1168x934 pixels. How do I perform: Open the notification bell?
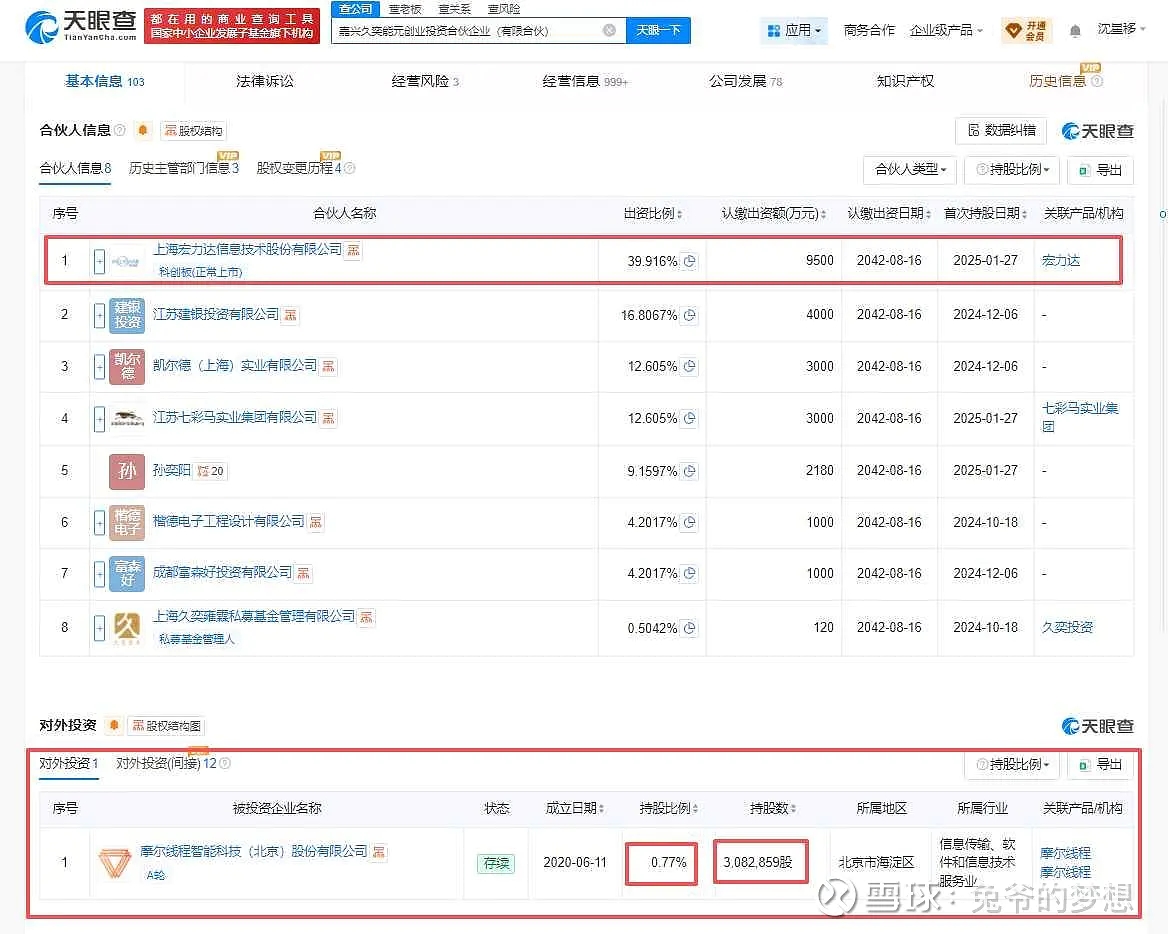click(1075, 31)
